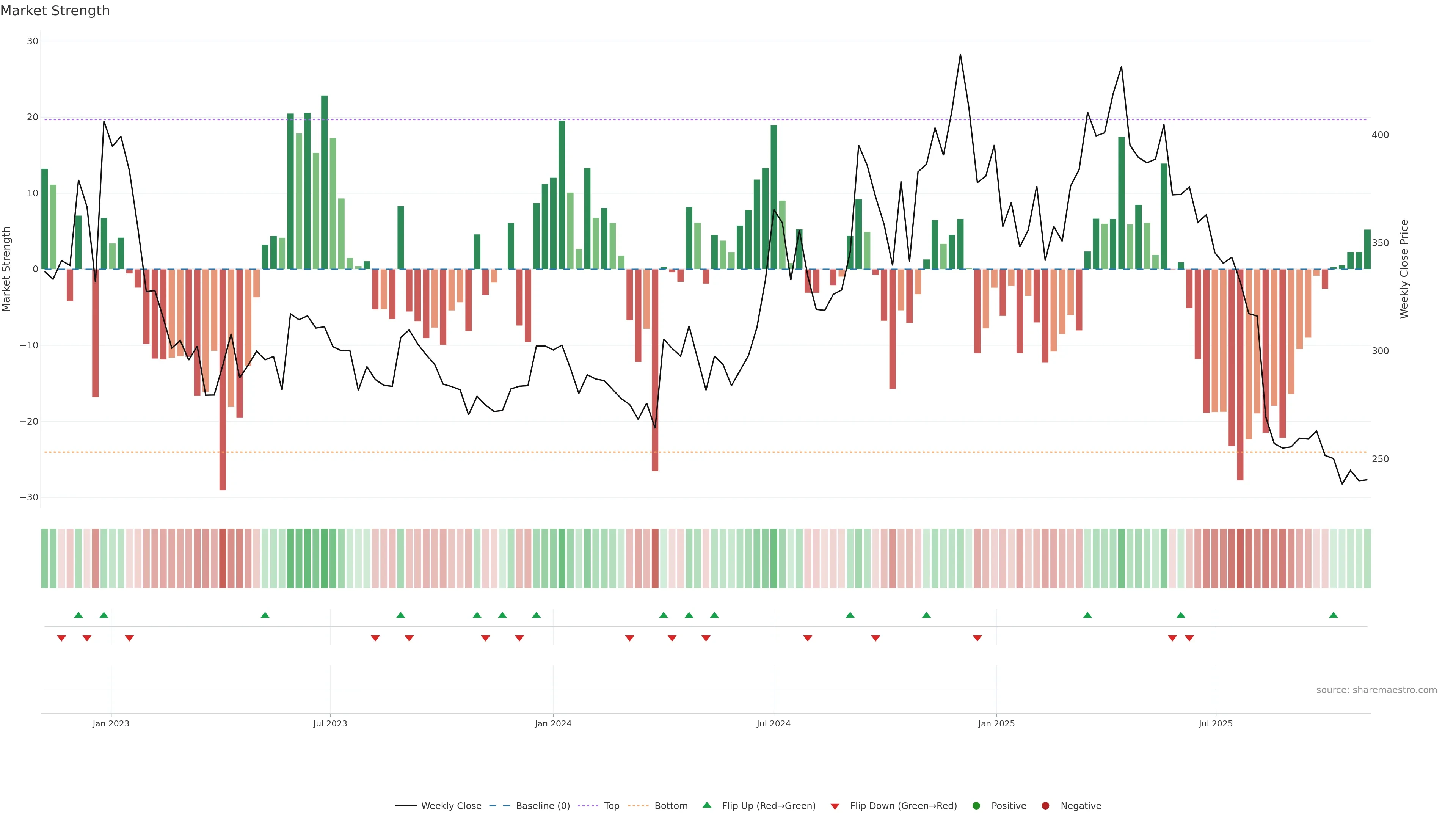Click Flip Down red triangle legend icon

click(x=835, y=806)
